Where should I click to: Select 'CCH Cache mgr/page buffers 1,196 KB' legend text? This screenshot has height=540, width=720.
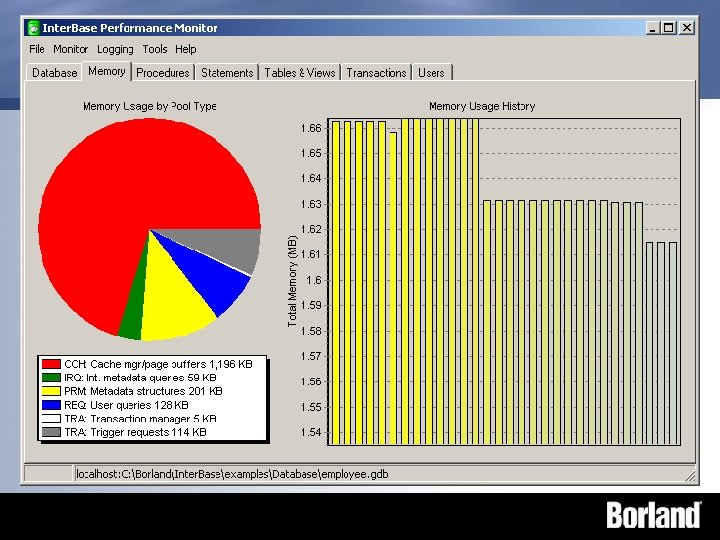(x=158, y=364)
